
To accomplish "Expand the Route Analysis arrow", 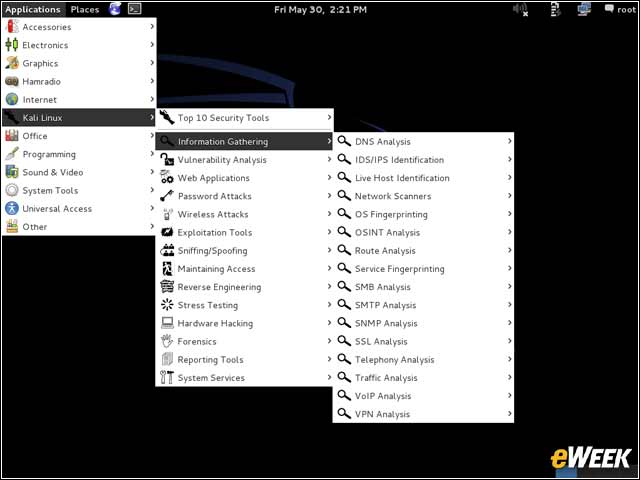I will [510, 250].
